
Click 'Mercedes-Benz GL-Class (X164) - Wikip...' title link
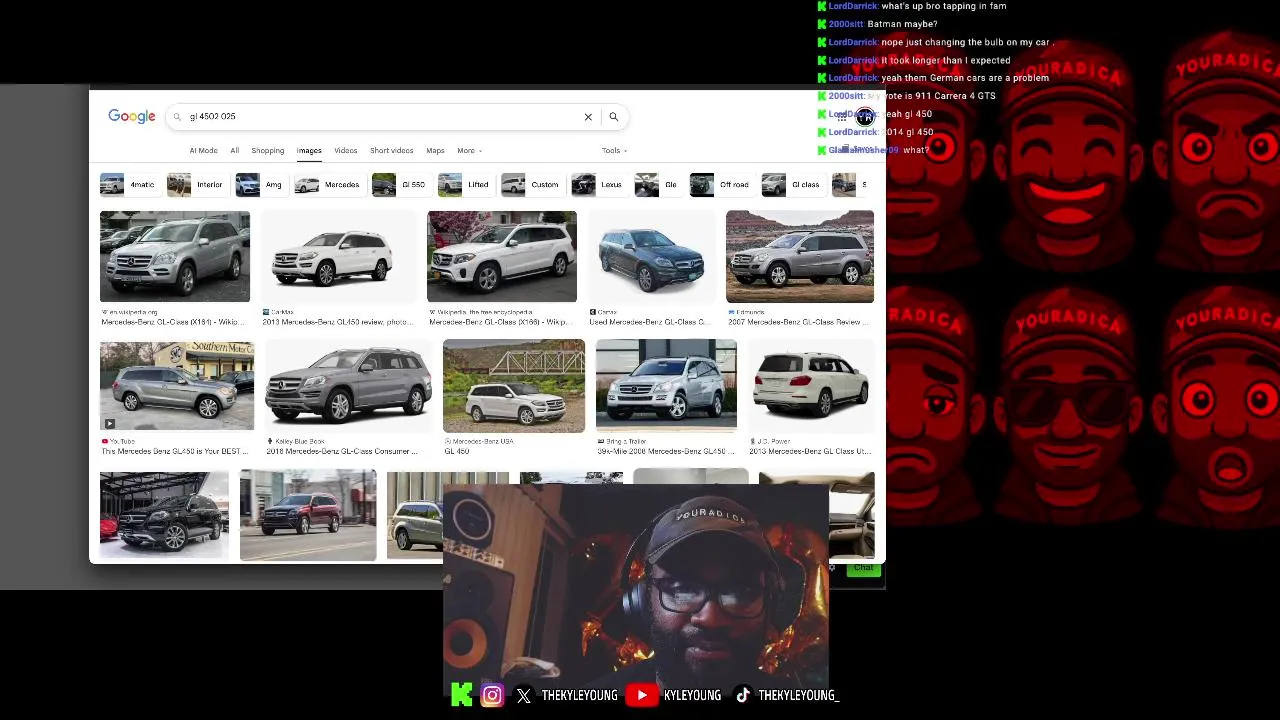tap(171, 323)
